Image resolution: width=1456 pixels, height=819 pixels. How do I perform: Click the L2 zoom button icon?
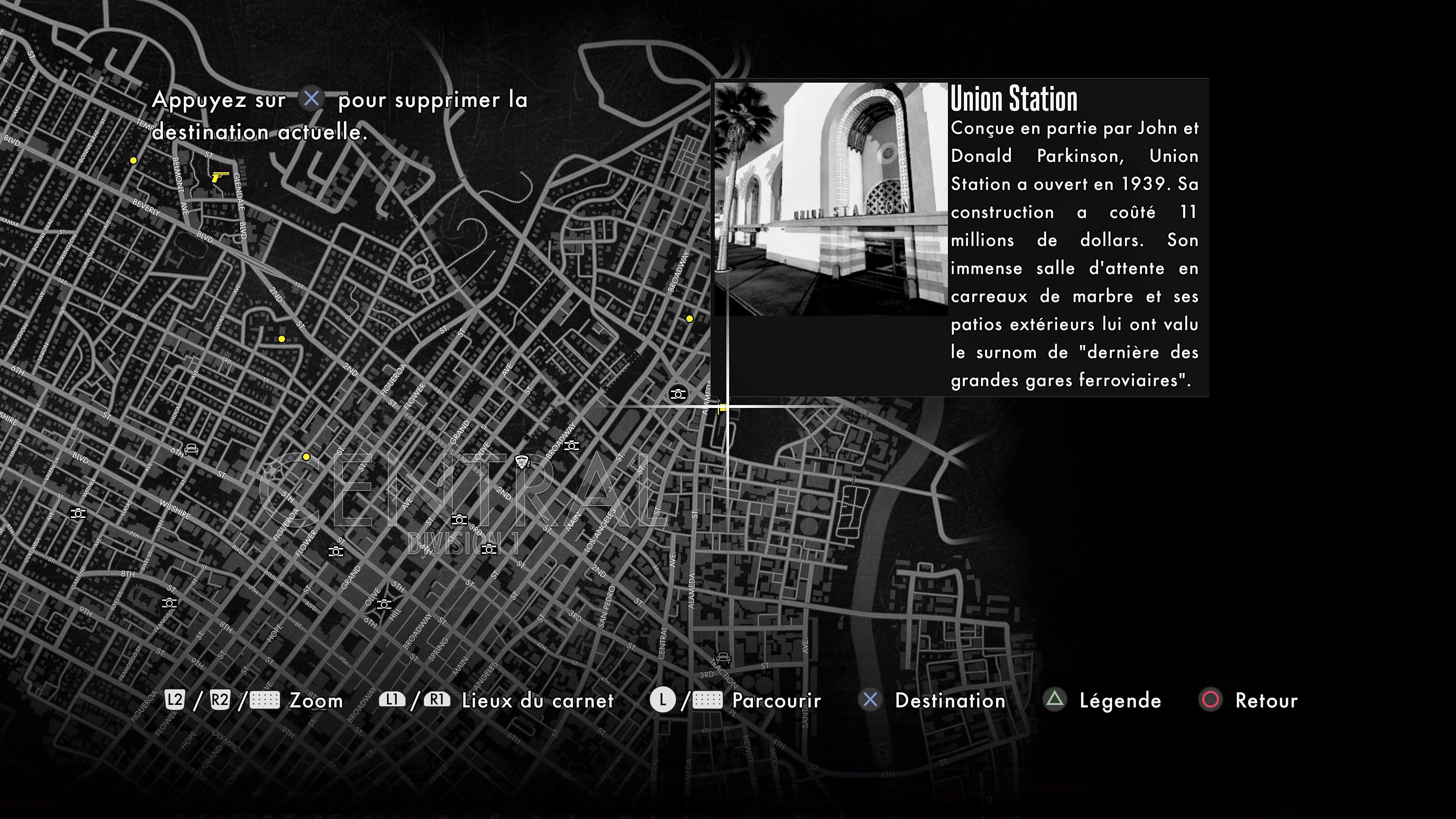point(175,700)
